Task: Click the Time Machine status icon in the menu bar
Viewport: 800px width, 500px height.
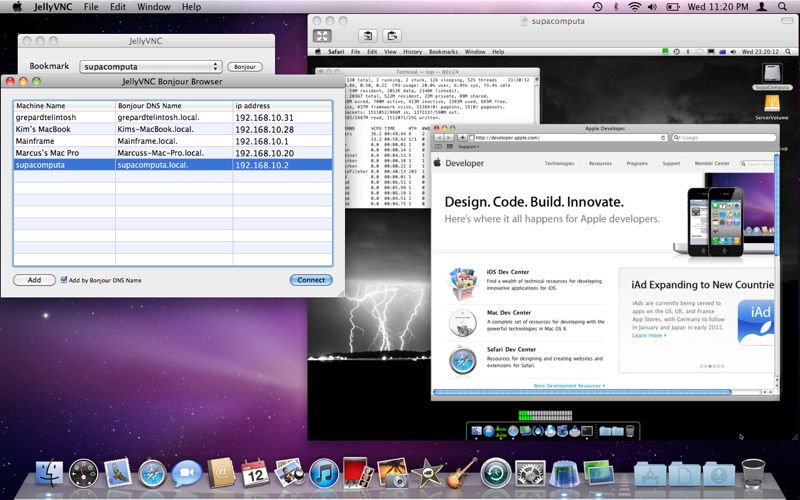Action: point(597,7)
